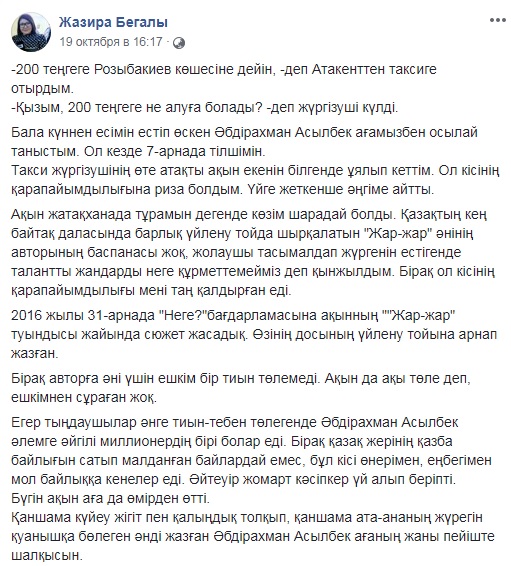
Task: Open the post timestamp 19 октября в 16:17
Action: pyautogui.click(x=111, y=42)
